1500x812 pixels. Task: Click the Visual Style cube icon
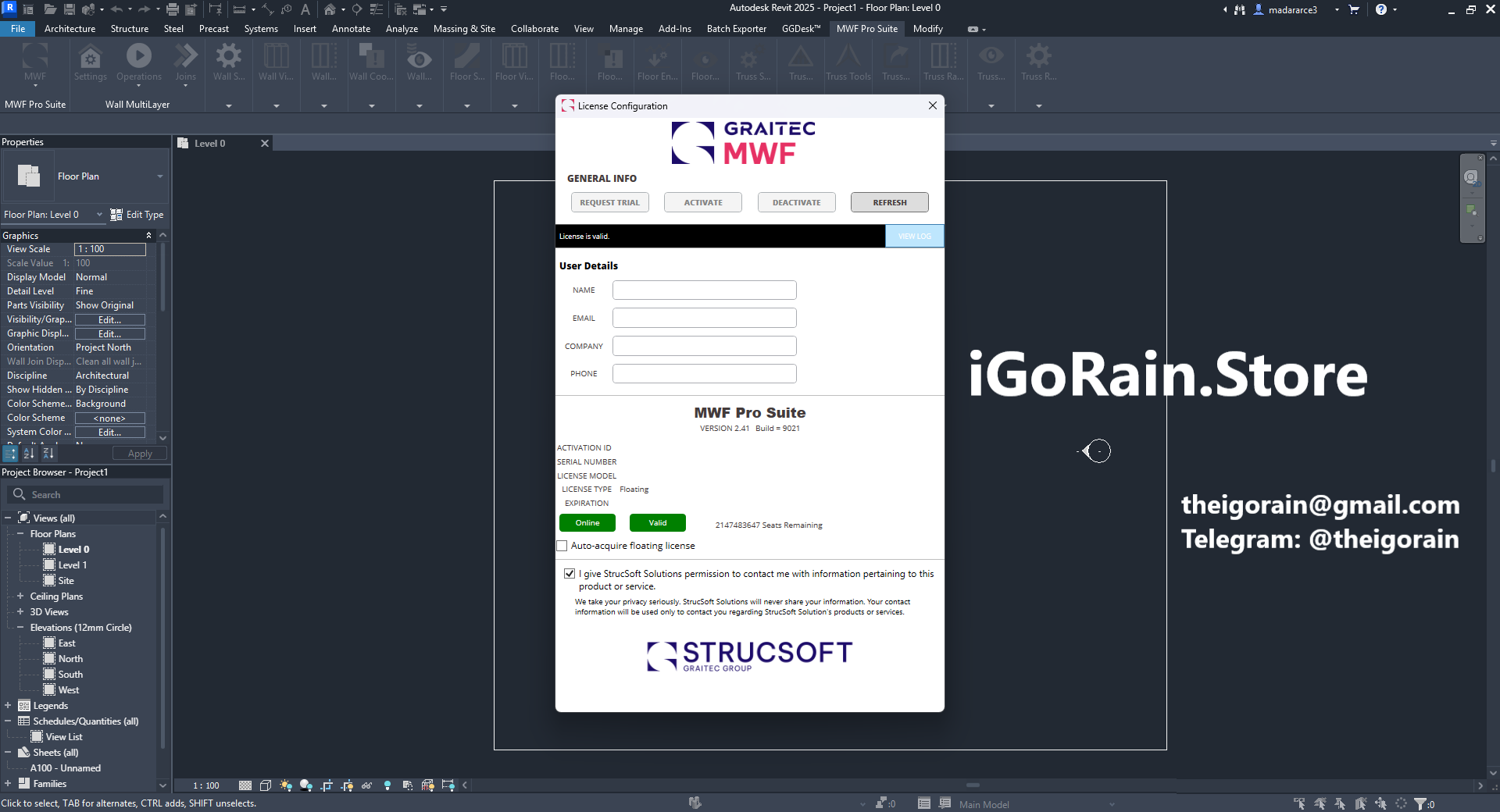266,785
